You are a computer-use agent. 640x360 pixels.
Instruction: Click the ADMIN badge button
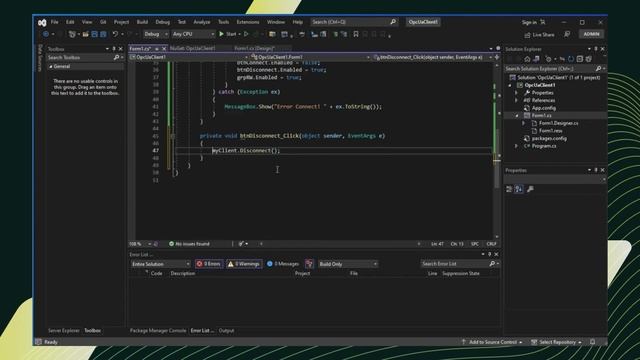tap(591, 34)
